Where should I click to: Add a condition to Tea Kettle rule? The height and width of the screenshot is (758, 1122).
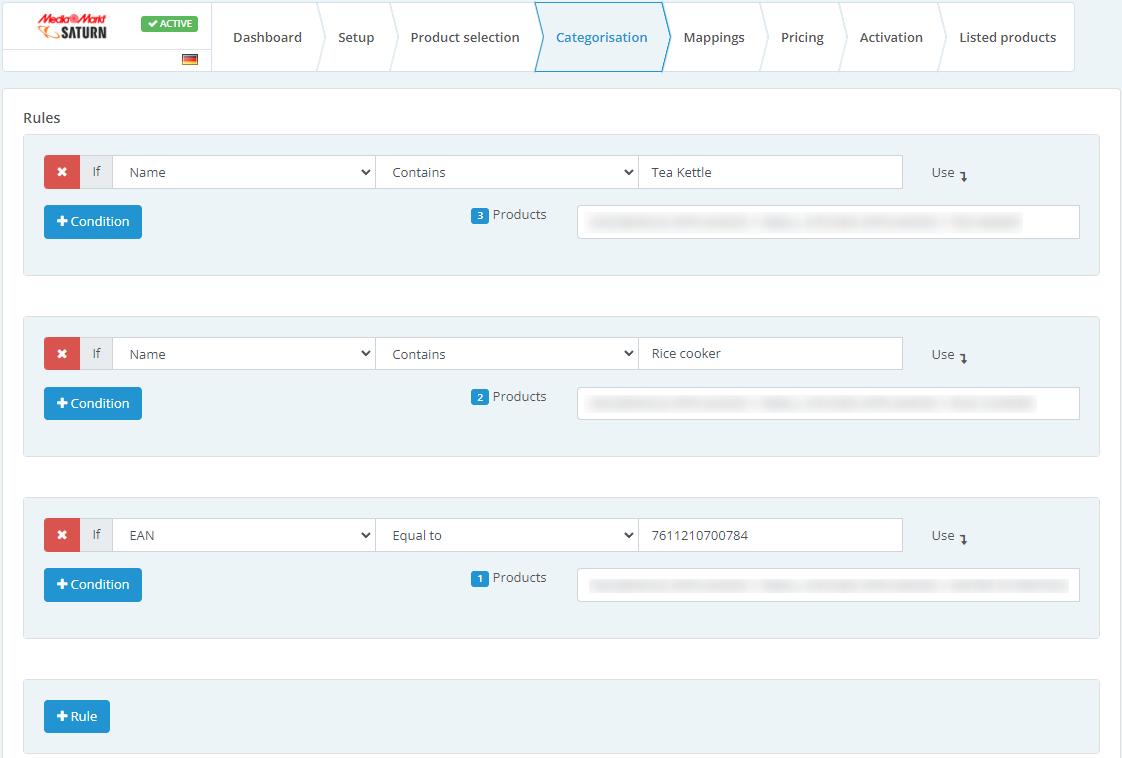[x=93, y=222]
